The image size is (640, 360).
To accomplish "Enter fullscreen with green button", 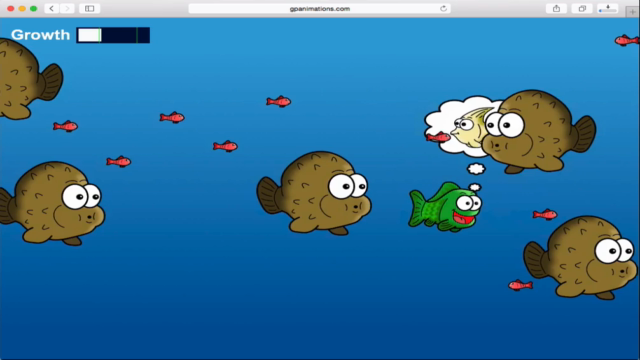I will [33, 9].
